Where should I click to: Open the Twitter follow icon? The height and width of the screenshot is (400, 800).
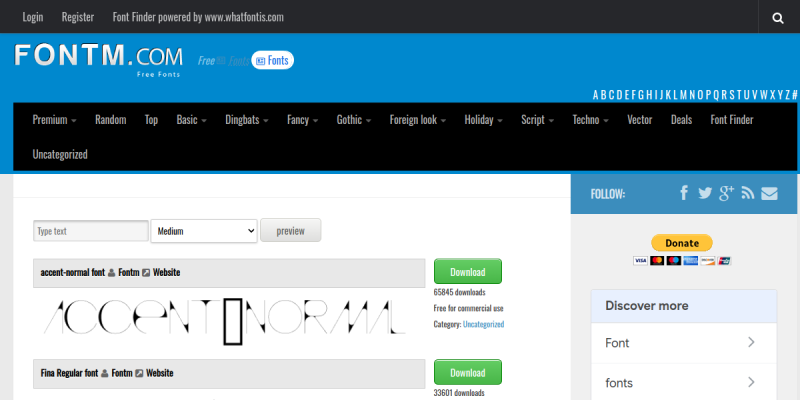(705, 193)
